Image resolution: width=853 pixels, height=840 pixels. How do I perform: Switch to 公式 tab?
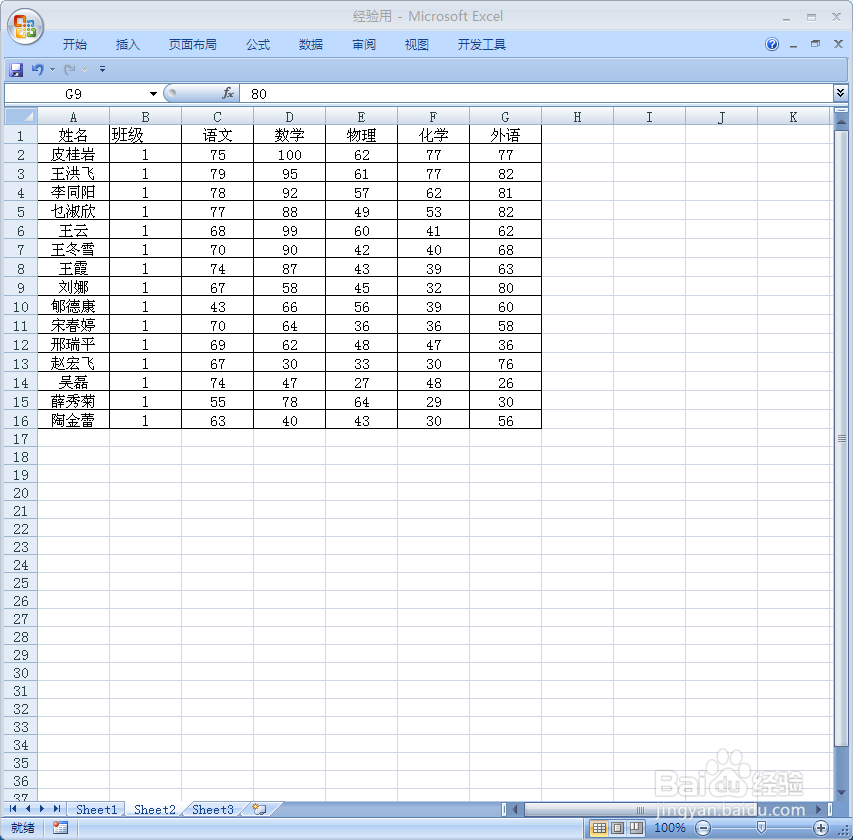click(x=258, y=45)
